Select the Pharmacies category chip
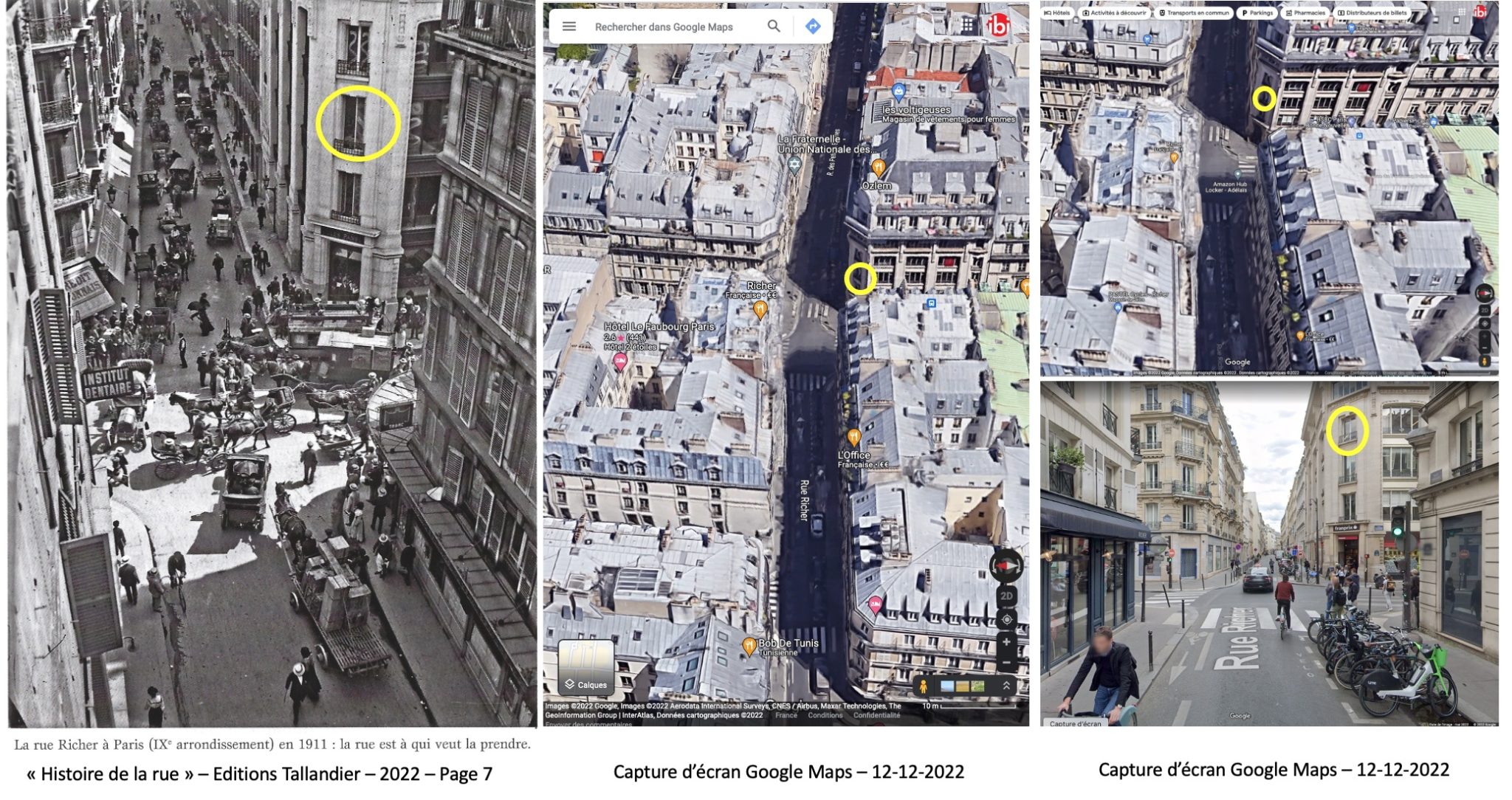1512x800 pixels. point(1305,13)
